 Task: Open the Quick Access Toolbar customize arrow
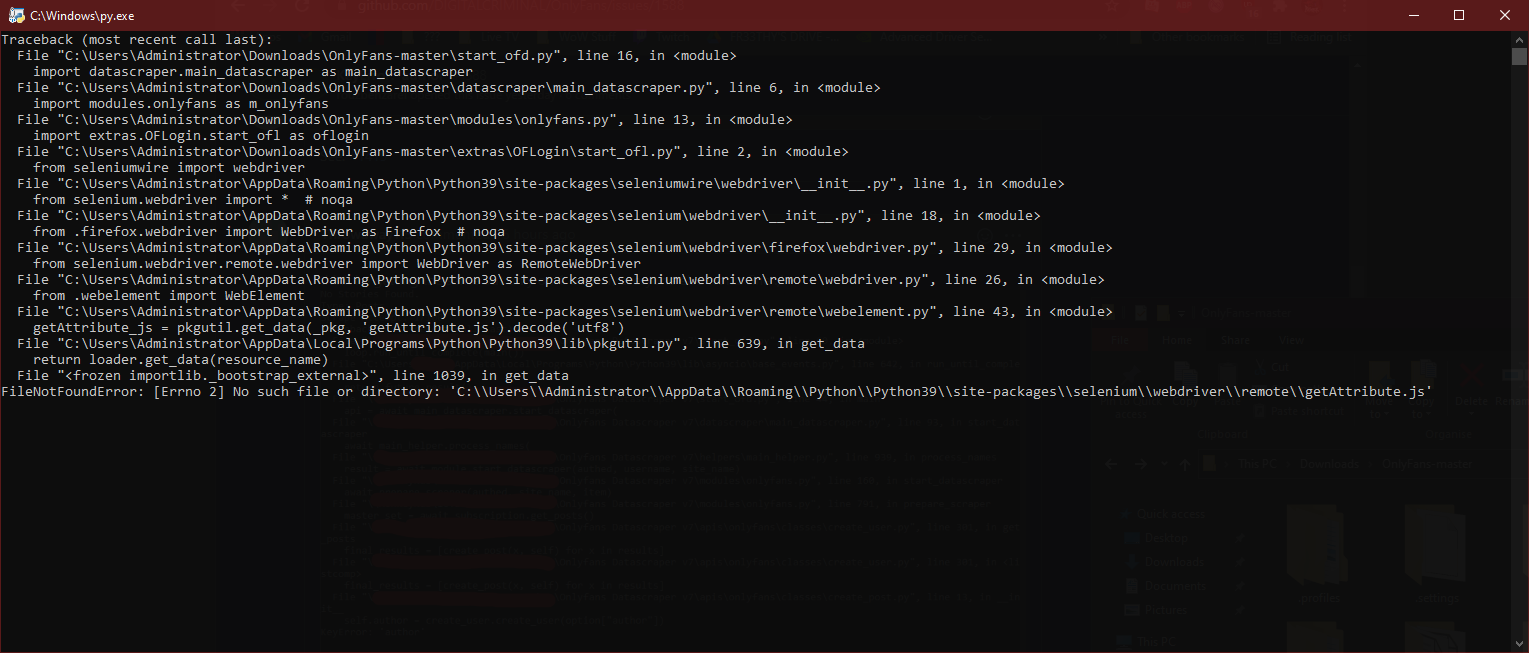pyautogui.click(x=1181, y=312)
